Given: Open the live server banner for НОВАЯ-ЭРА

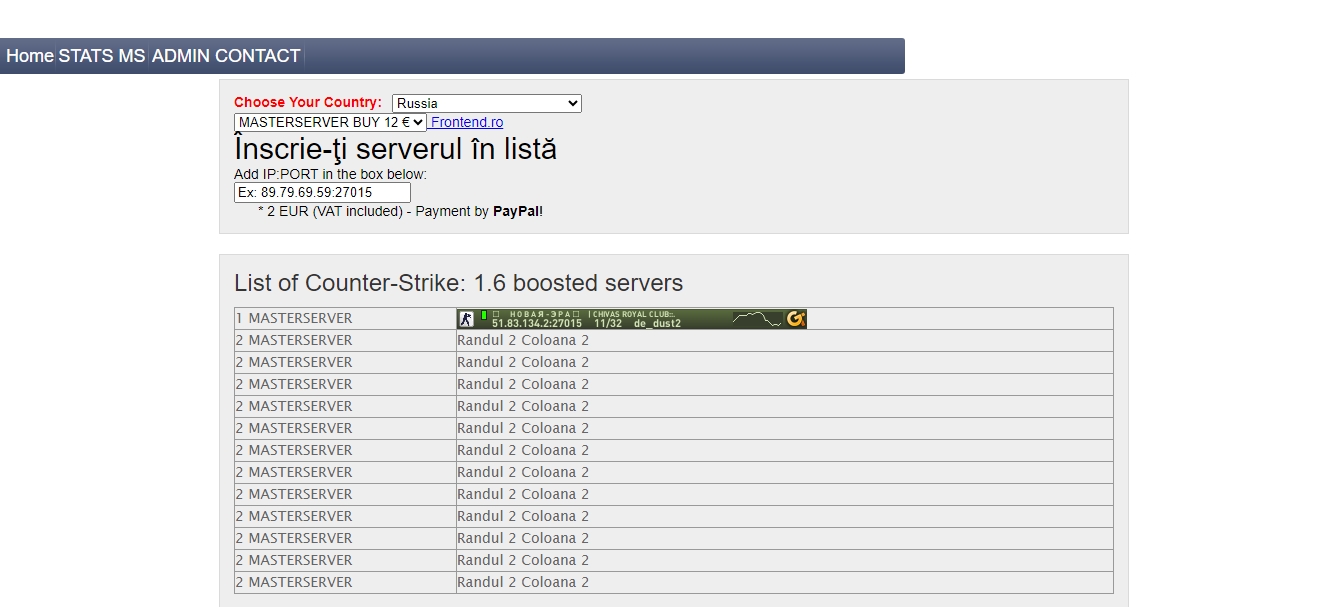Looking at the screenshot, I should 630,318.
